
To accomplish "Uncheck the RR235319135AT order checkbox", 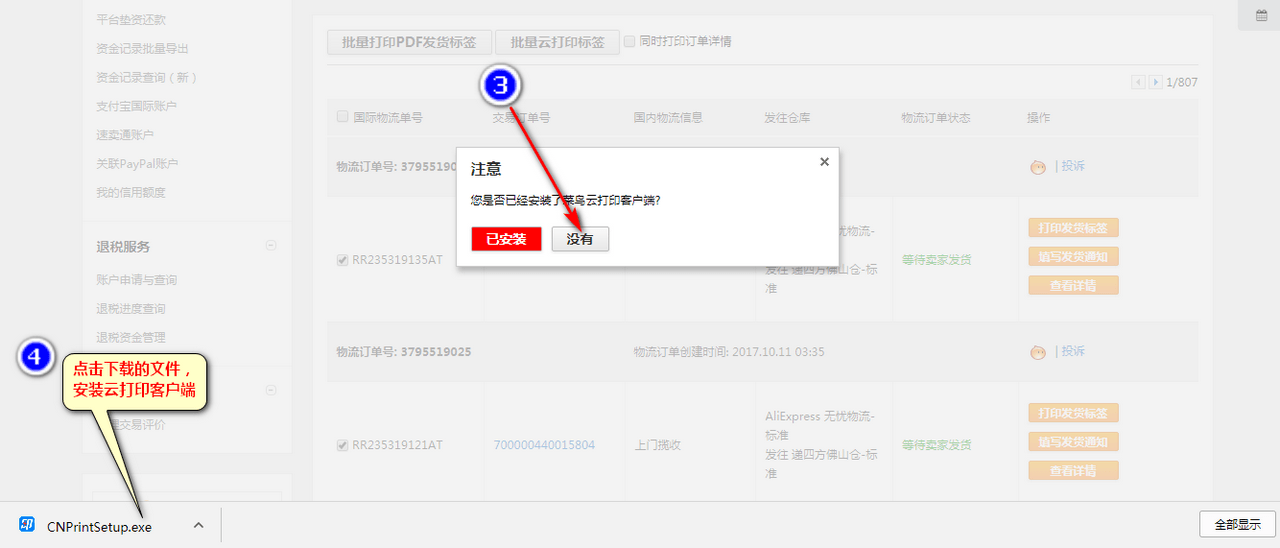I will (343, 260).
